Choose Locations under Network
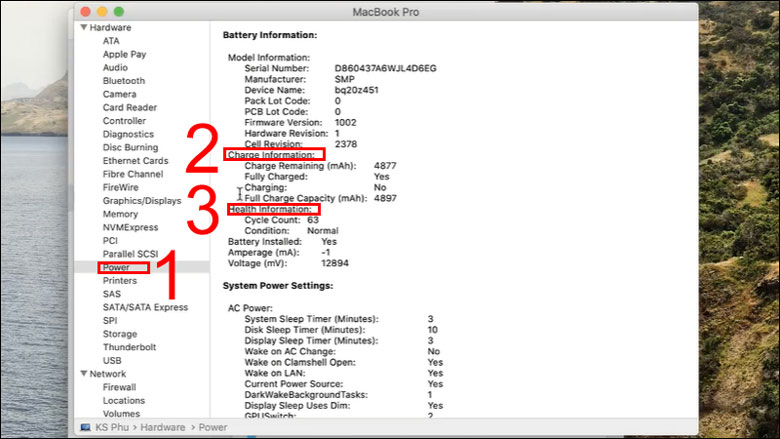The width and height of the screenshot is (780, 439). pos(123,400)
